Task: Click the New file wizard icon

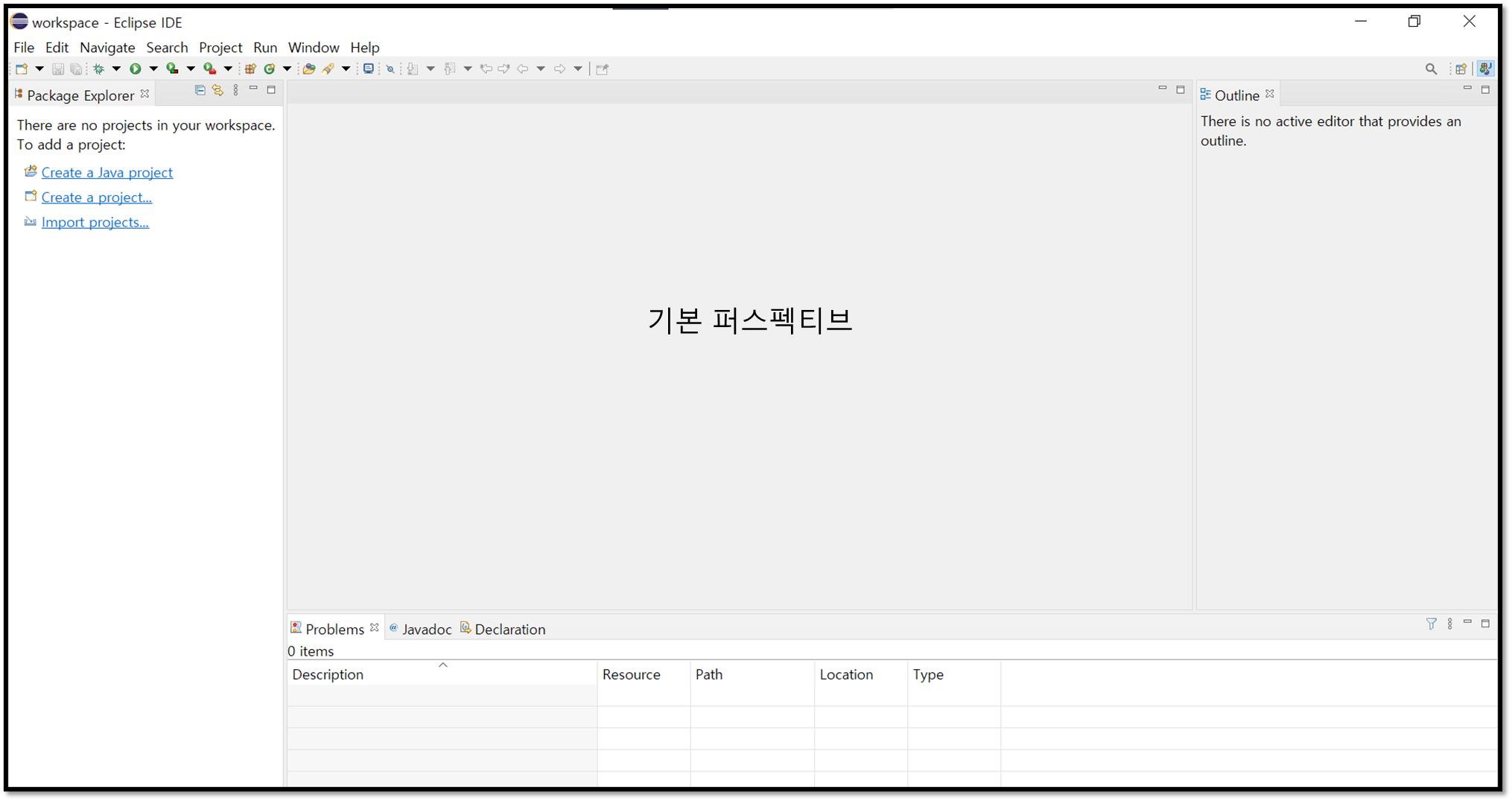Action: 22,69
